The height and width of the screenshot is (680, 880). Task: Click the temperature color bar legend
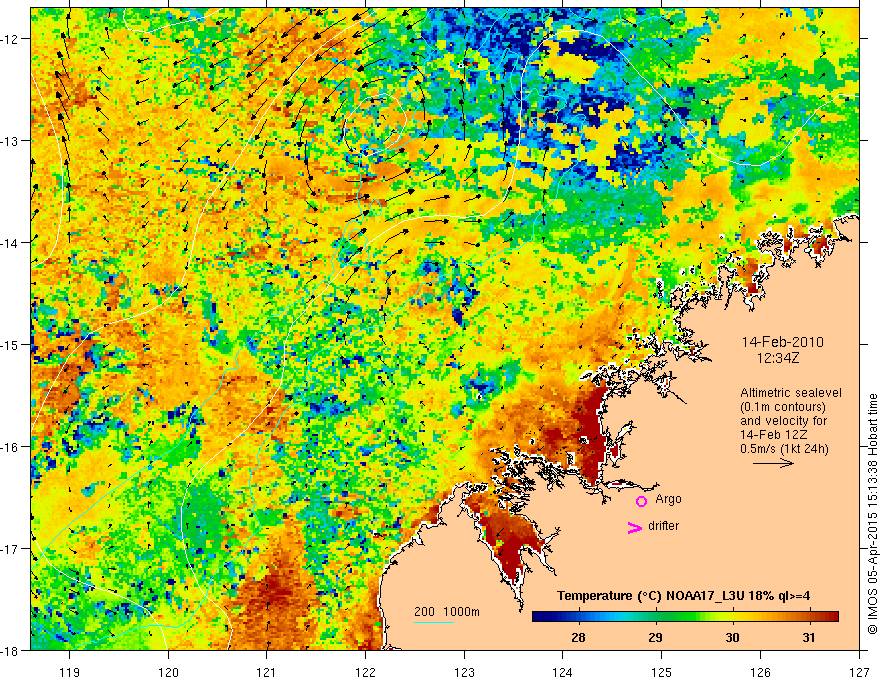click(x=685, y=617)
